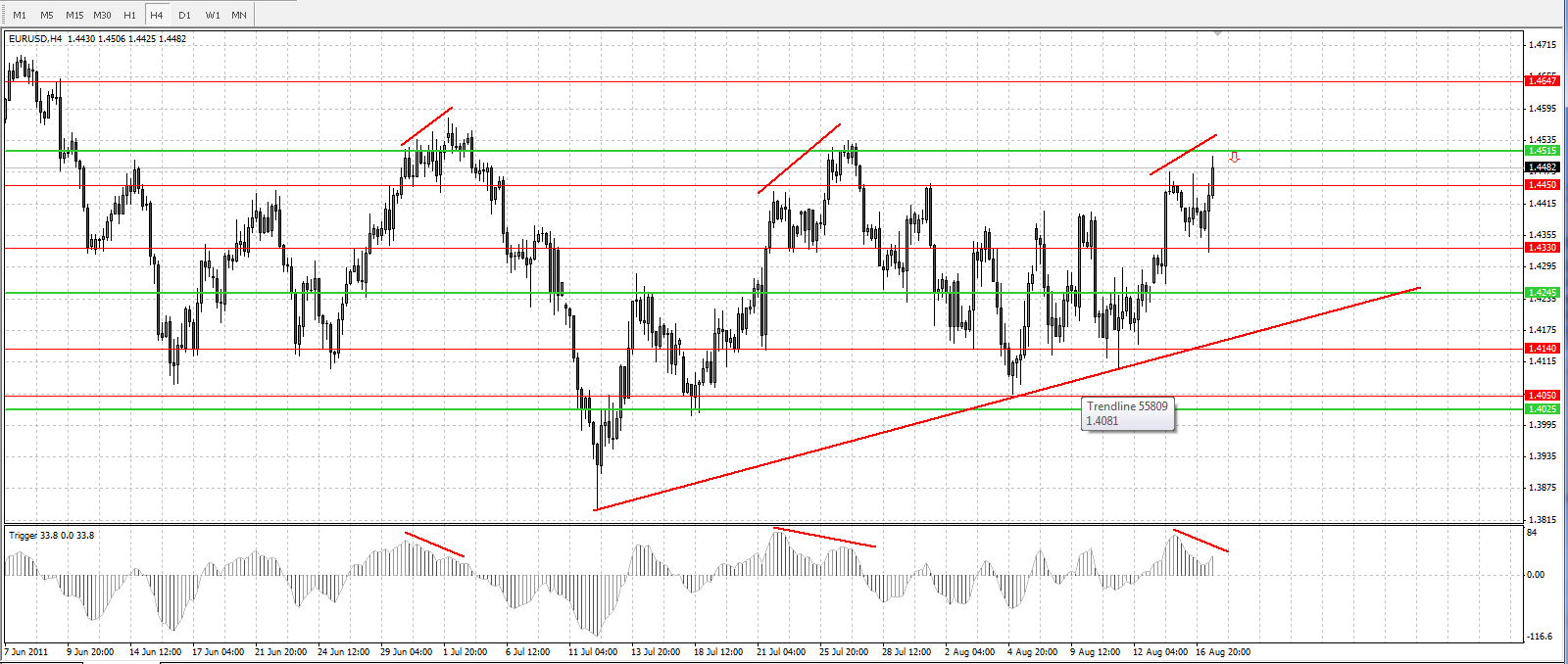1568x664 pixels.
Task: Click the red 1.4647 price level label
Action: coord(1543,81)
